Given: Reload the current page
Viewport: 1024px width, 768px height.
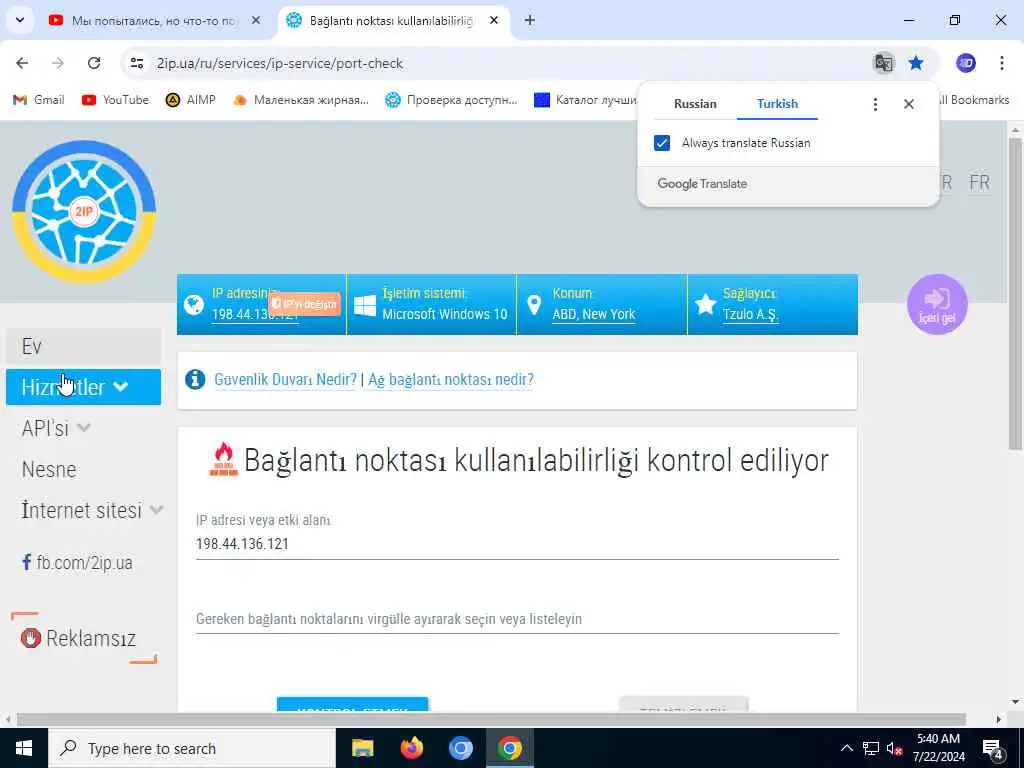Looking at the screenshot, I should [x=94, y=63].
